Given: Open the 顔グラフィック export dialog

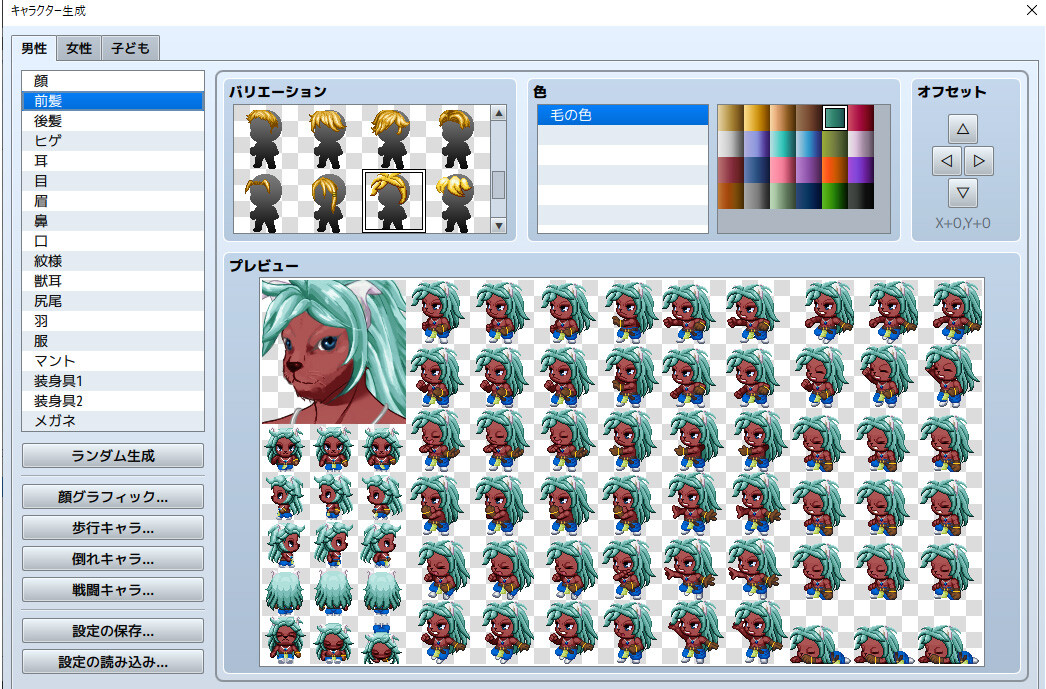Looking at the screenshot, I should (x=112, y=496).
